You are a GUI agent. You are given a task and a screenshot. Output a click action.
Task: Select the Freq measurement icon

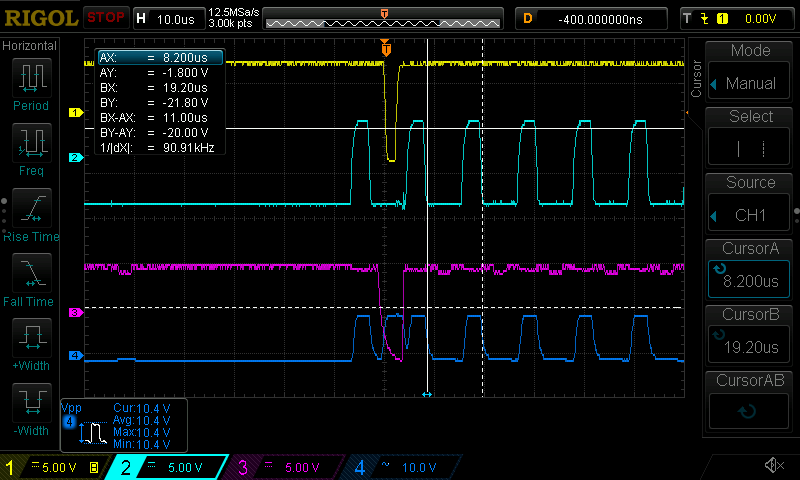tap(32, 142)
